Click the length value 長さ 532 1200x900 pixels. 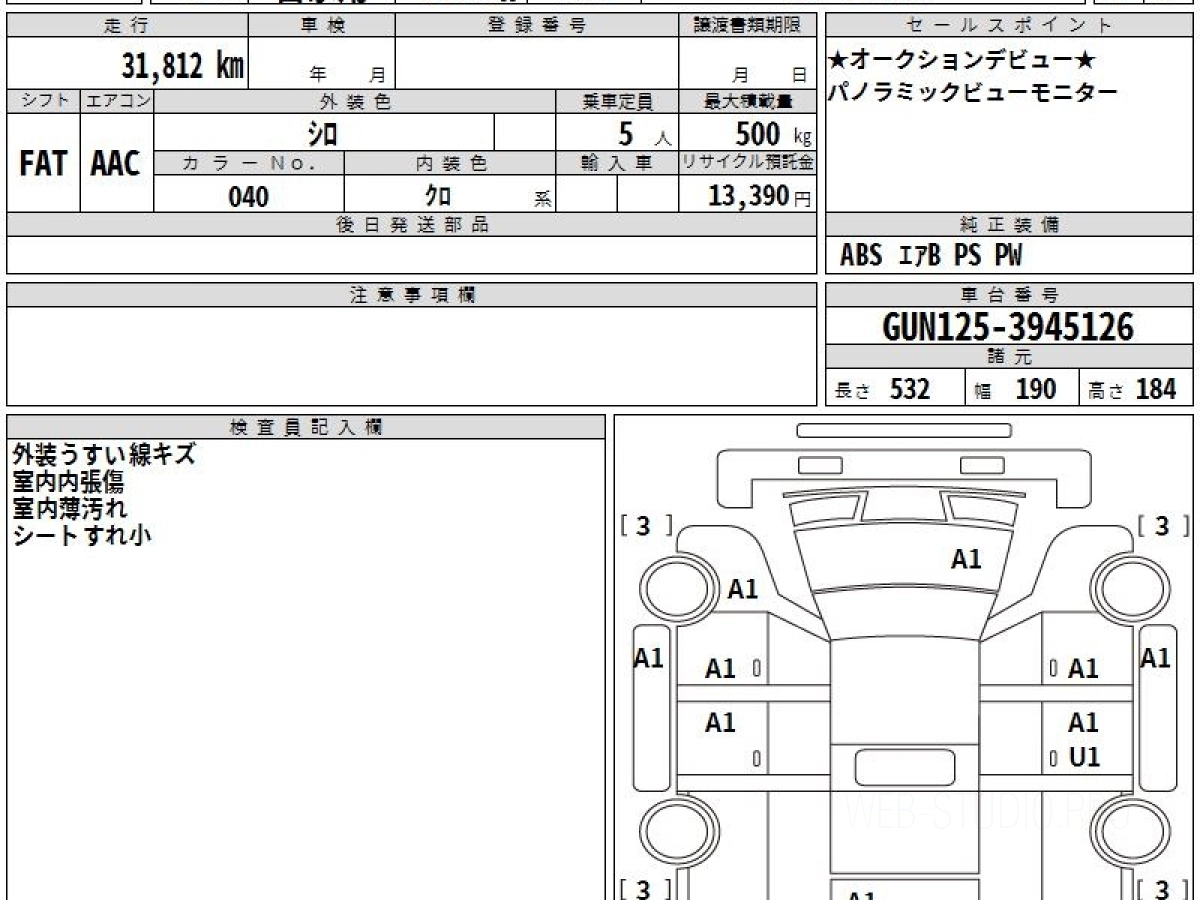click(882, 389)
